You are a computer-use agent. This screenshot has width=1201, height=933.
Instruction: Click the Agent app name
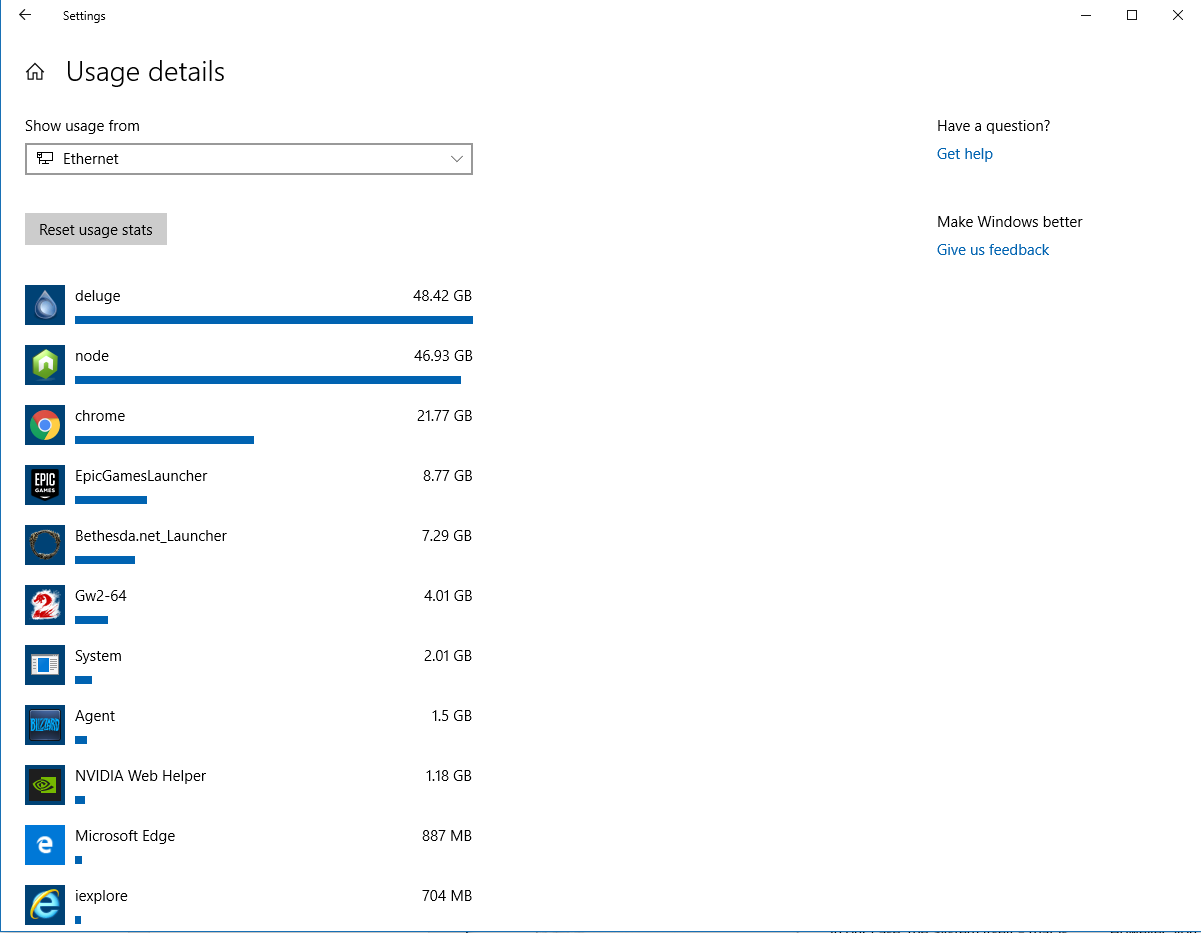[x=95, y=716]
